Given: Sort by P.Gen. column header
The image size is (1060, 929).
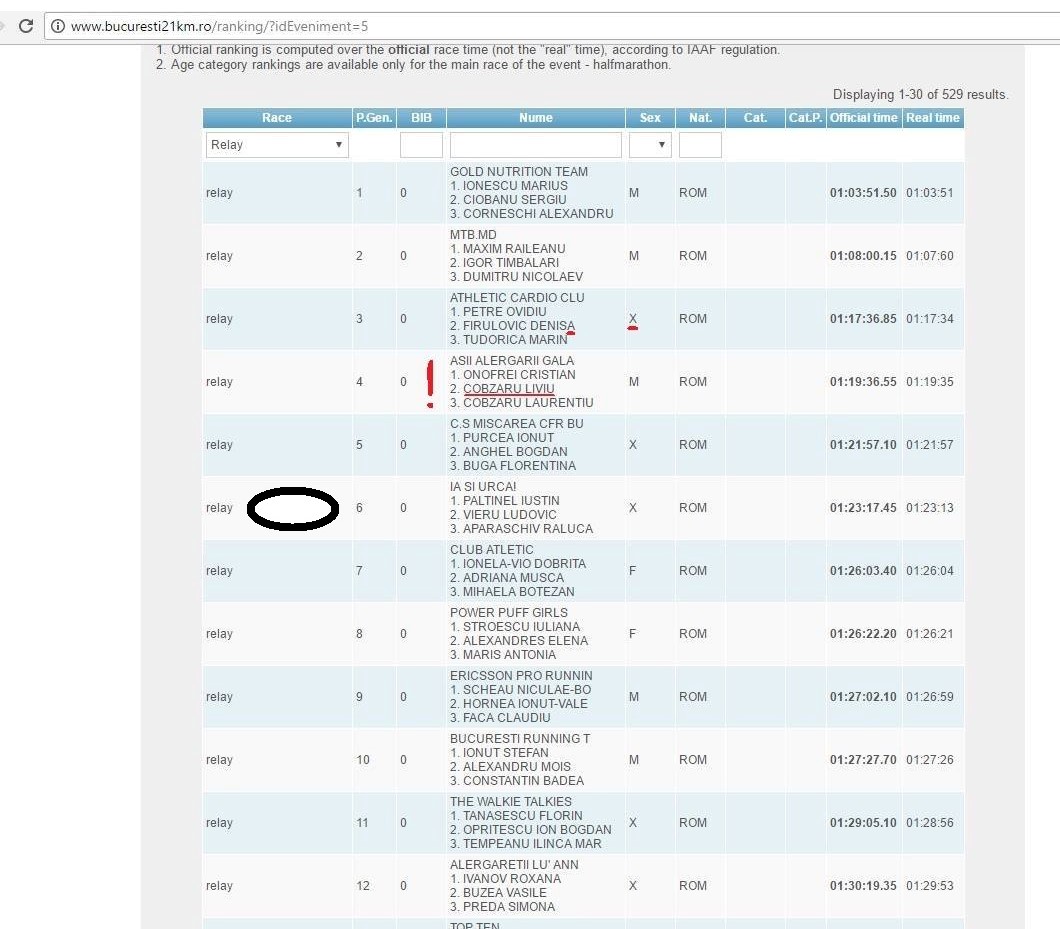Looking at the screenshot, I should tap(374, 118).
